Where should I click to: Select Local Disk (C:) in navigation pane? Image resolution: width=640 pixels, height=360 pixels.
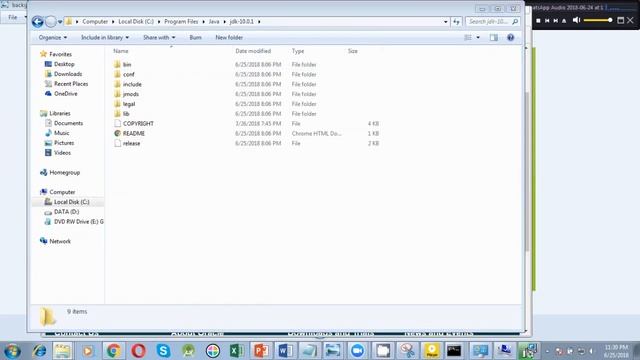71,202
